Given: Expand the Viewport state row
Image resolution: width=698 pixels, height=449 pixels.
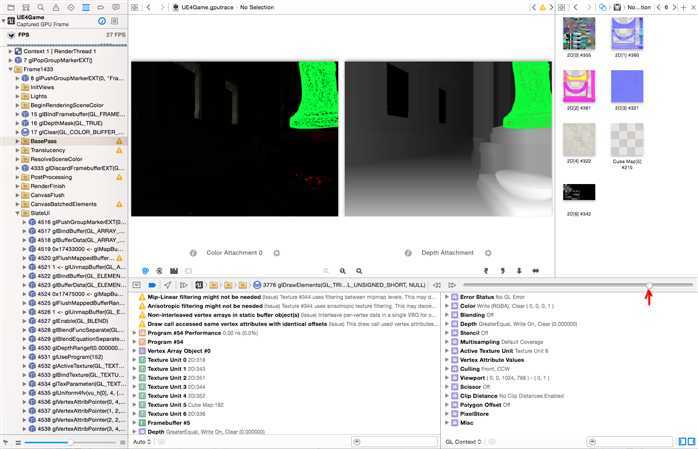Looking at the screenshot, I should [446, 378].
